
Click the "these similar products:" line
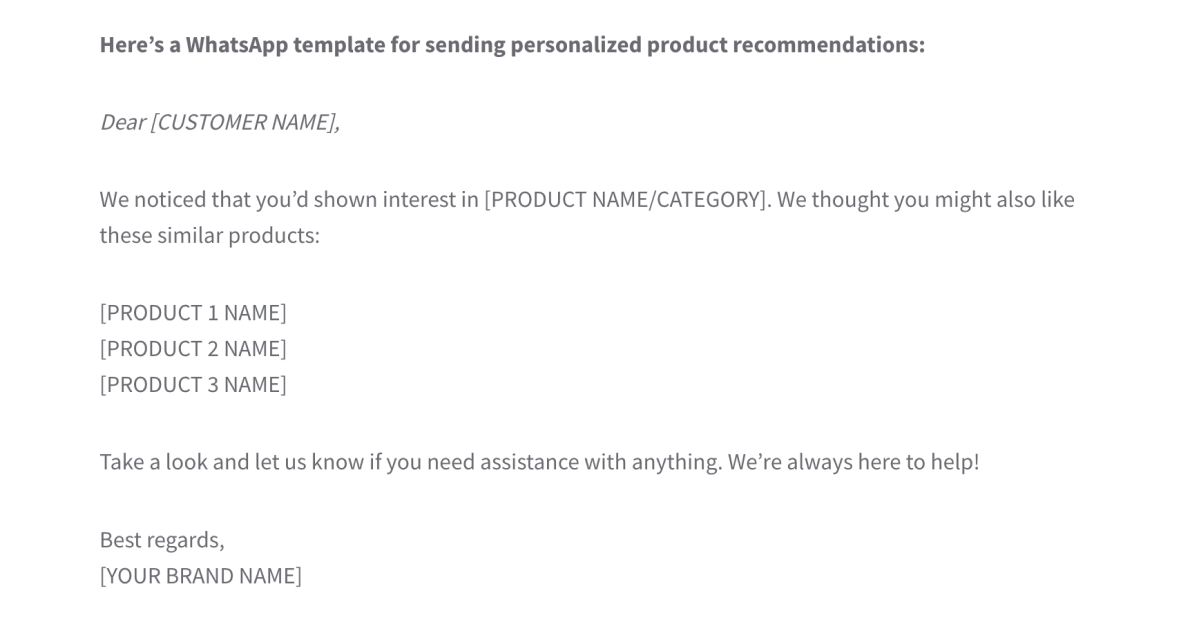click(209, 236)
